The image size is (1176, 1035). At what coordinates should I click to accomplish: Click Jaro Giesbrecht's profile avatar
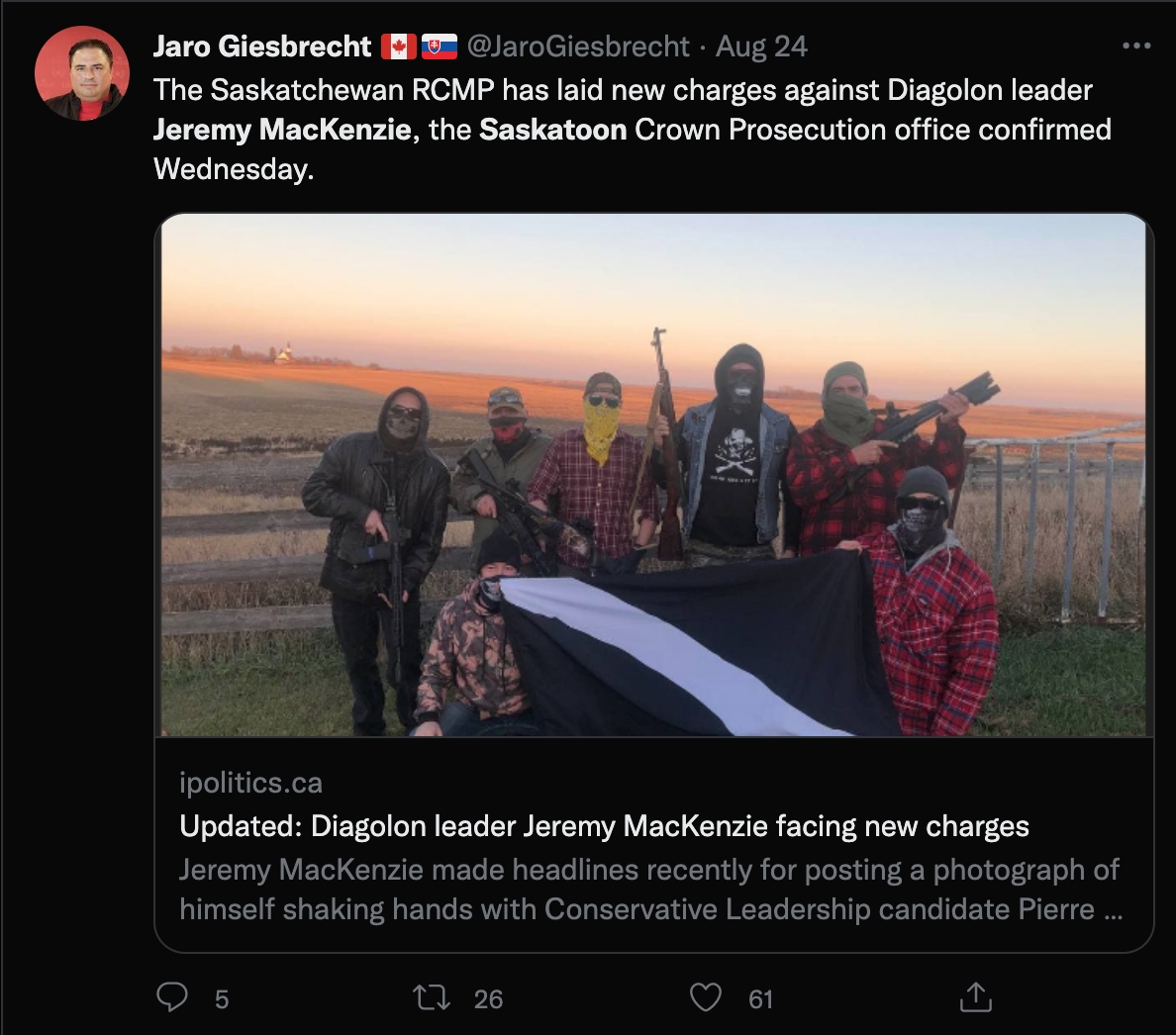pyautogui.click(x=82, y=73)
